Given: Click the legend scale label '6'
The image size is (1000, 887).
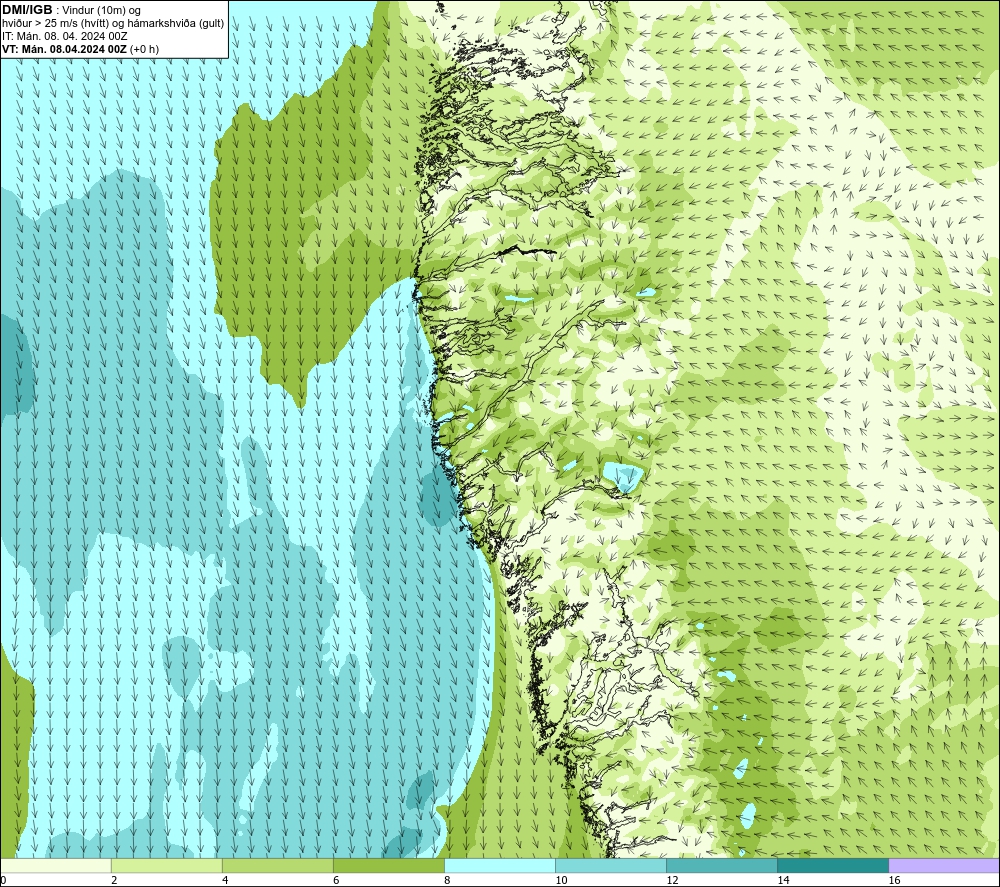Looking at the screenshot, I should point(336,881).
